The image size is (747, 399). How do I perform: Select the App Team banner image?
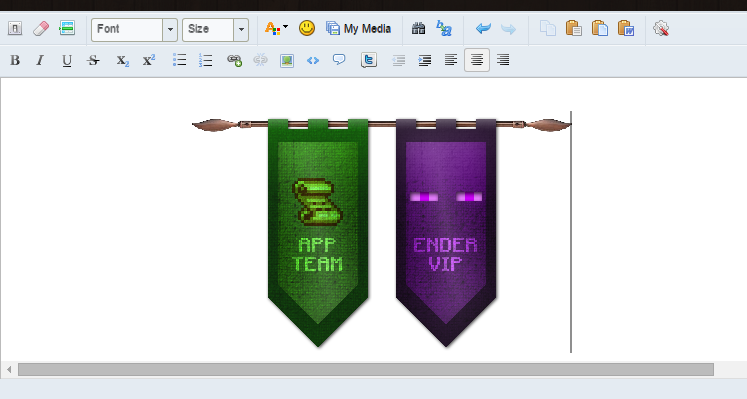(318, 233)
